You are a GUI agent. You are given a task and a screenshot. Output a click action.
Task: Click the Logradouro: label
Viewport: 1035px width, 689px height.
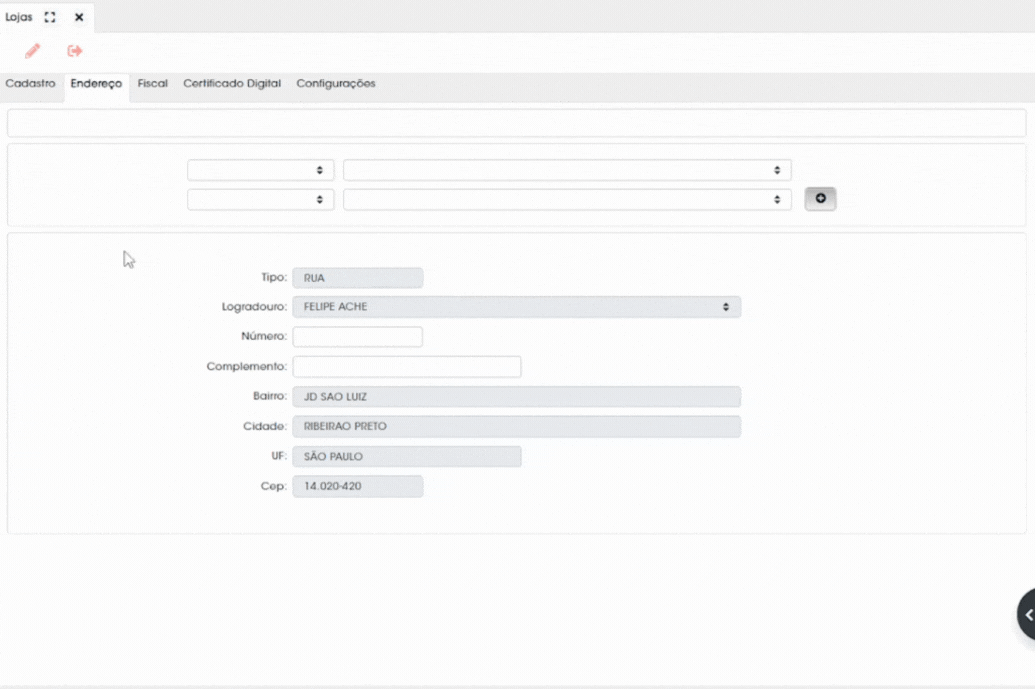(254, 307)
